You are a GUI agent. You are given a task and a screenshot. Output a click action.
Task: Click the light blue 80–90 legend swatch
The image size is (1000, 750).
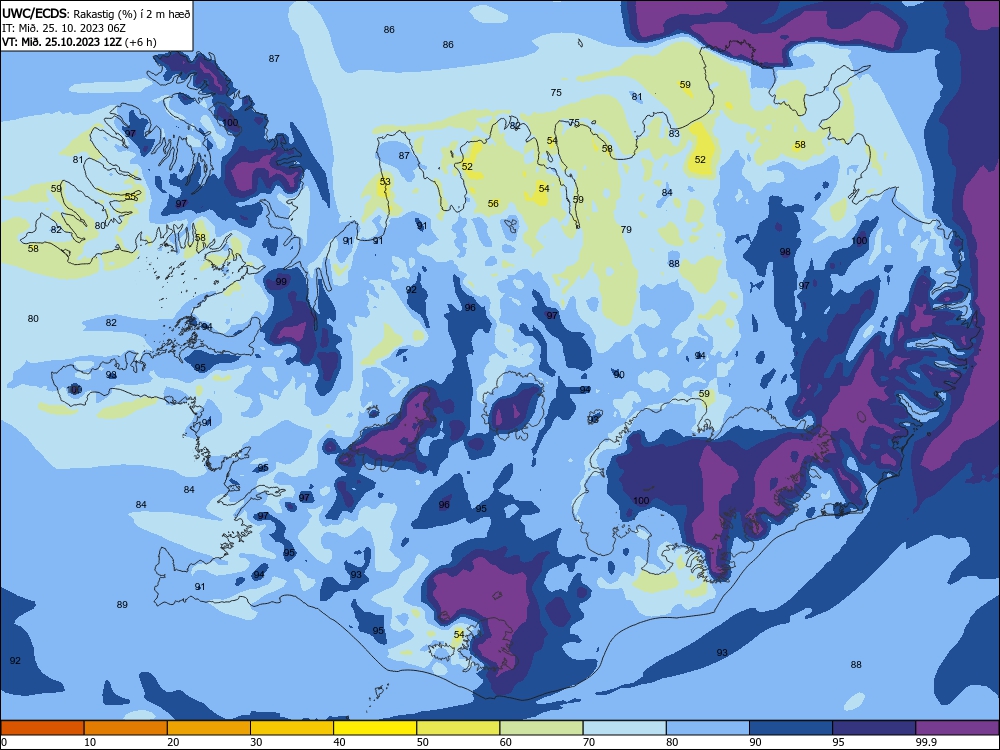708,728
